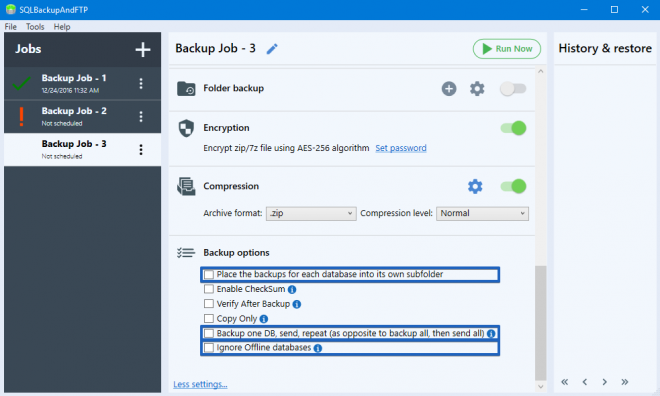The width and height of the screenshot is (660, 396).
Task: Show info for Copy Only
Action: [x=264, y=319]
